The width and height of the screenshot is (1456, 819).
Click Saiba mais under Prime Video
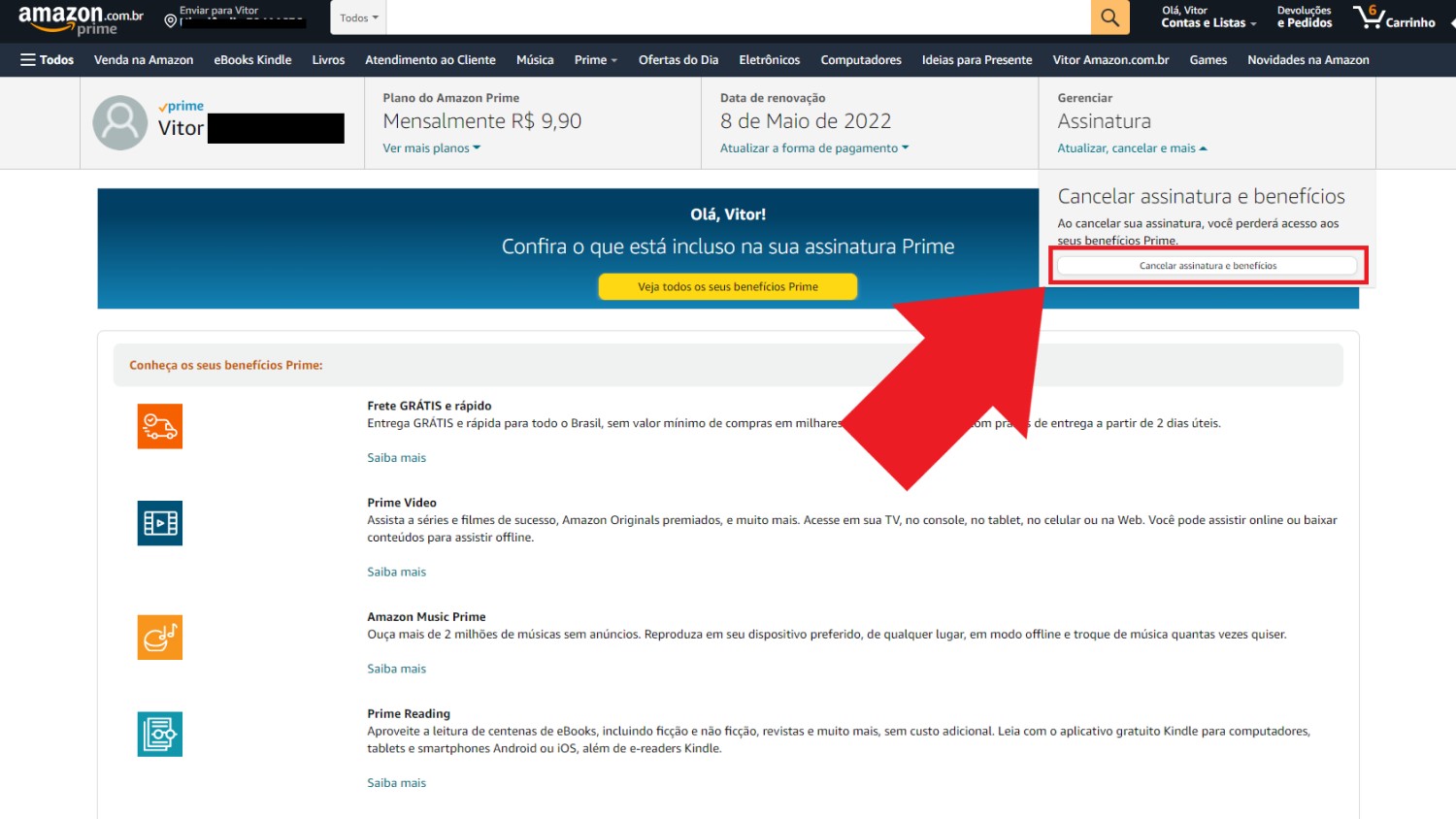click(x=396, y=573)
